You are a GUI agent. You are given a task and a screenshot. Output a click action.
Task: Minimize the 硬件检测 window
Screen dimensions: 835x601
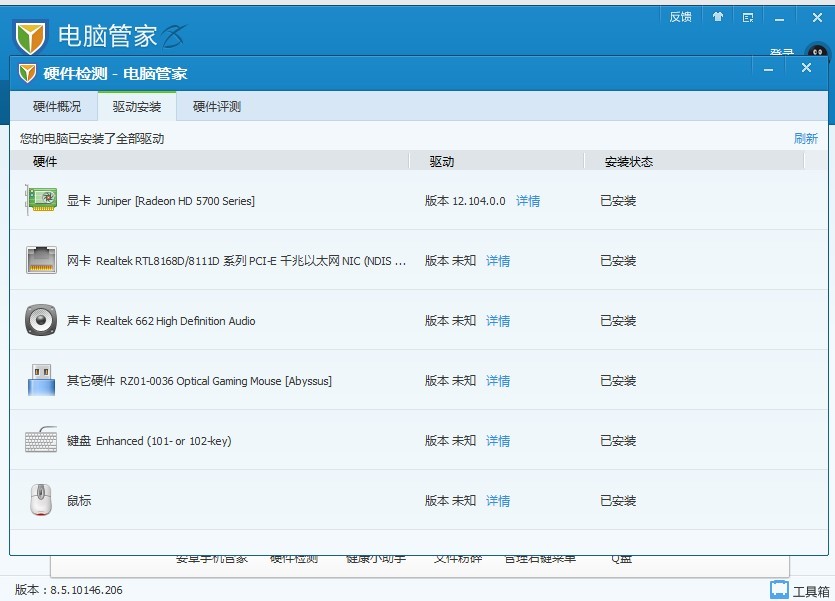(x=768, y=69)
